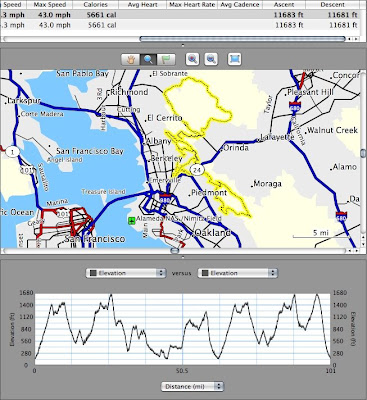Sort by Avg Heart column
The width and height of the screenshot is (367, 400).
pyautogui.click(x=143, y=5)
